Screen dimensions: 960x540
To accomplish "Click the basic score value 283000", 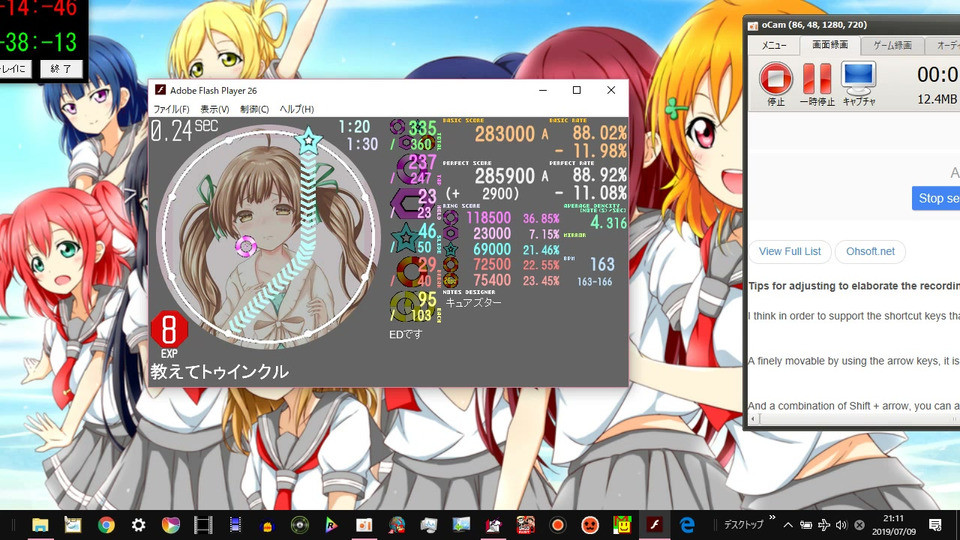I will click(504, 134).
